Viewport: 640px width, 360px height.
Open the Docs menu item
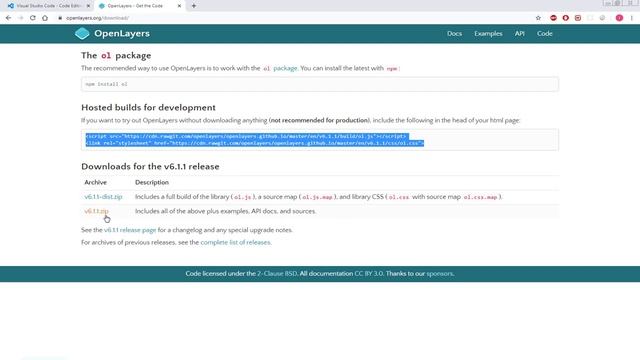(x=454, y=33)
